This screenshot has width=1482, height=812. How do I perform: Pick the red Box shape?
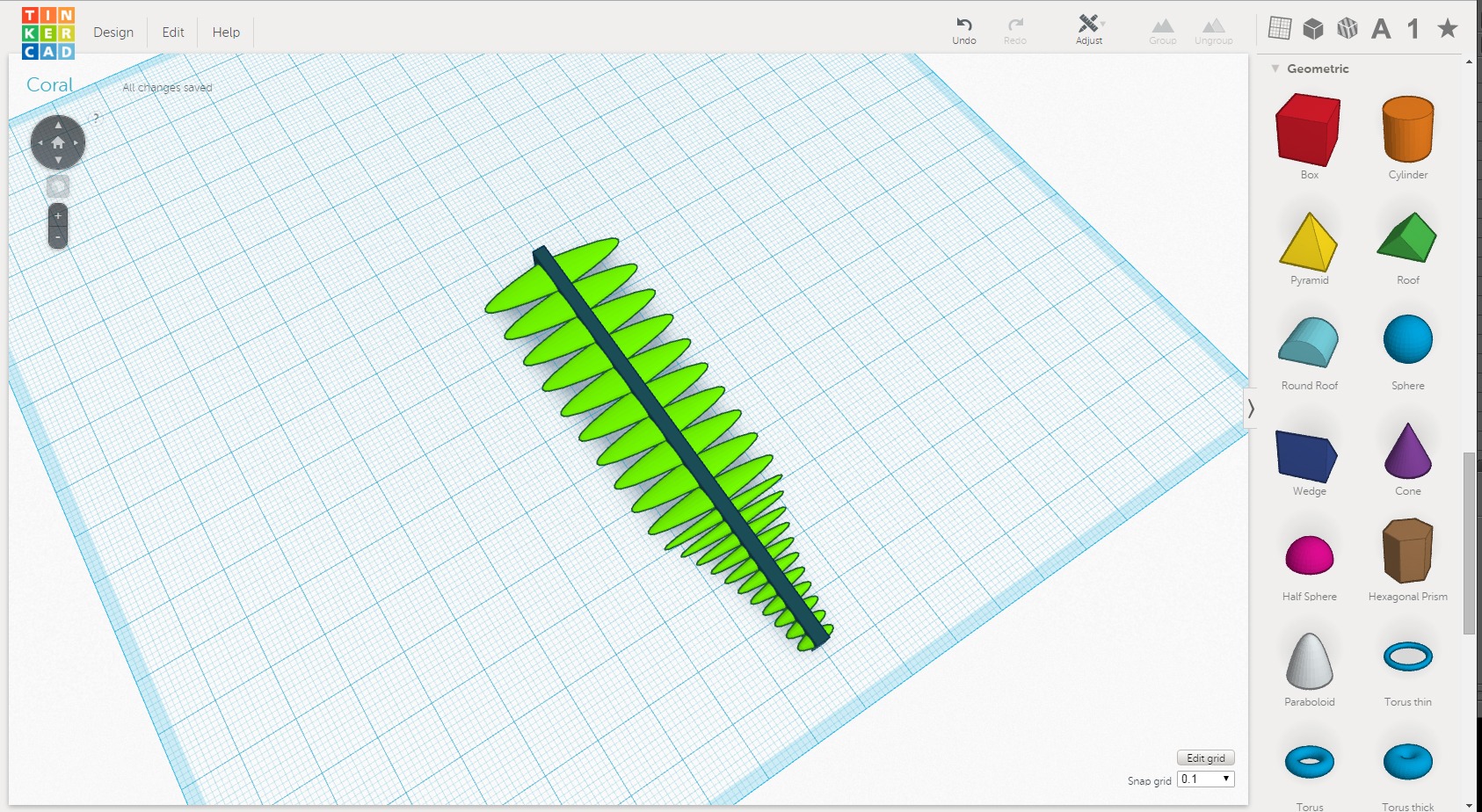click(x=1309, y=130)
